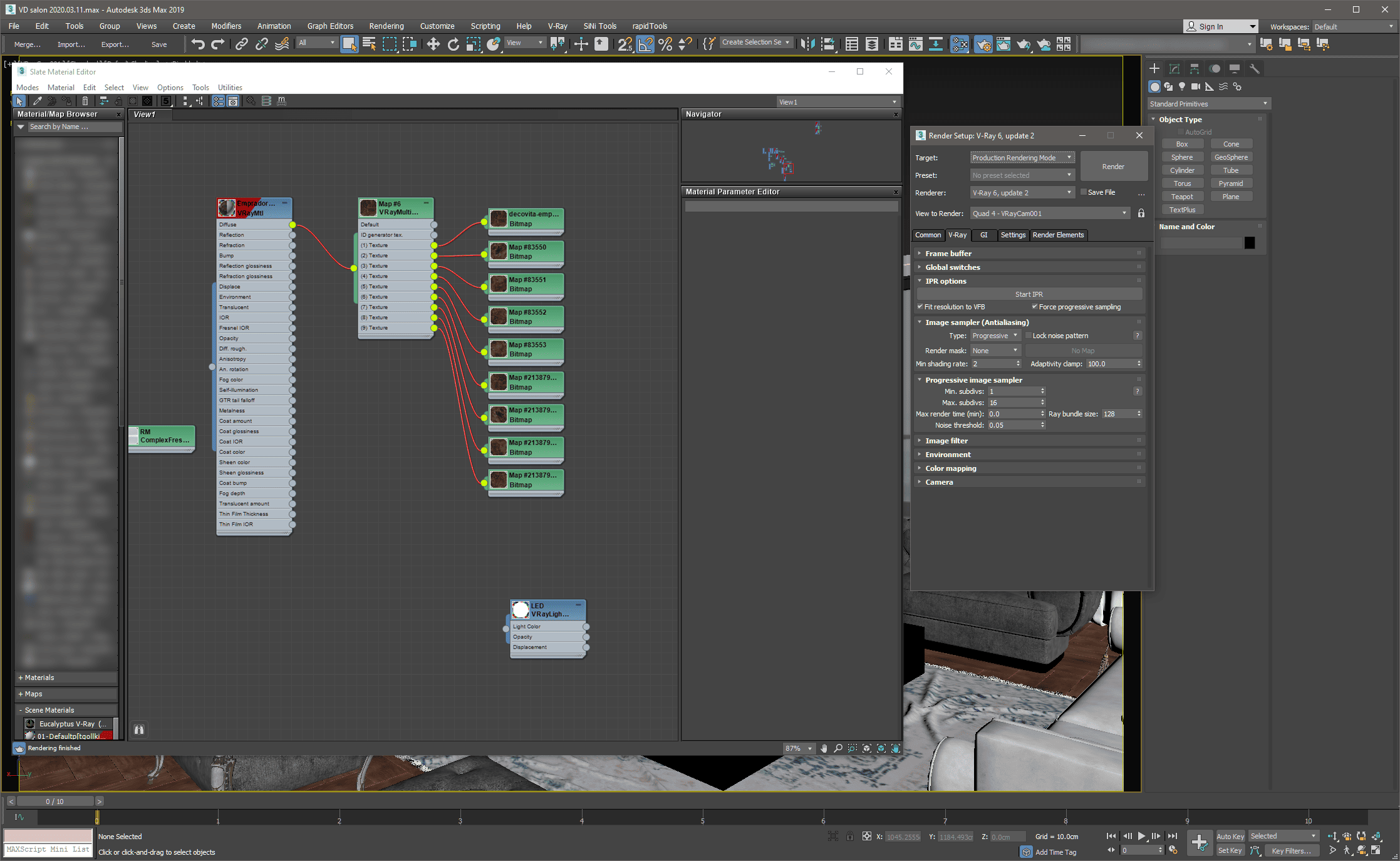Click the black object color swatch
This screenshot has height=861, width=1400.
tap(1250, 243)
